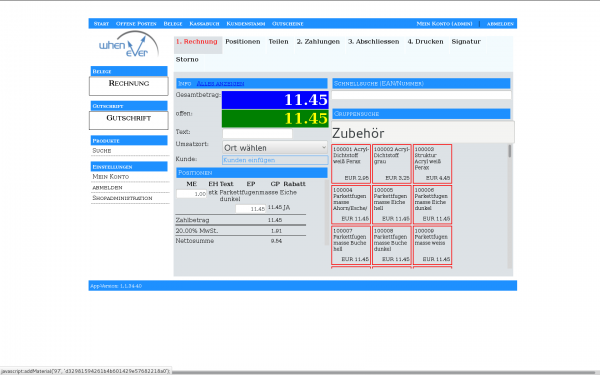Click the whenEver logo
This screenshot has height=375, width=600.
click(x=129, y=45)
